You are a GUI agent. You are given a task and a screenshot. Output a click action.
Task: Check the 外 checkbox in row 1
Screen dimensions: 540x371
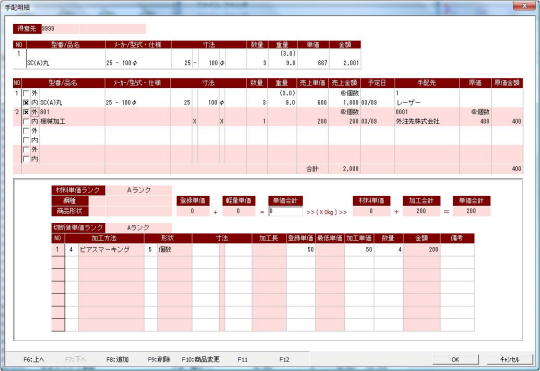click(x=26, y=93)
